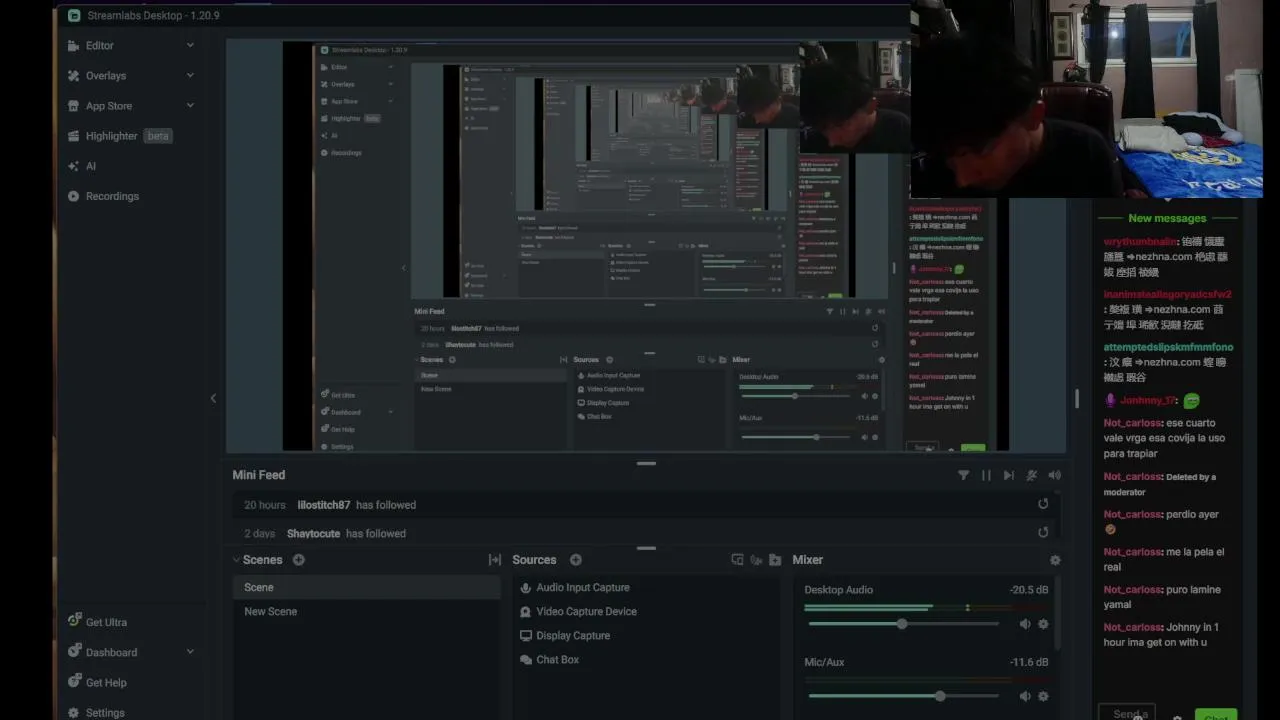
Task: Click Get Ultra in the sidebar
Action: tap(97, 622)
